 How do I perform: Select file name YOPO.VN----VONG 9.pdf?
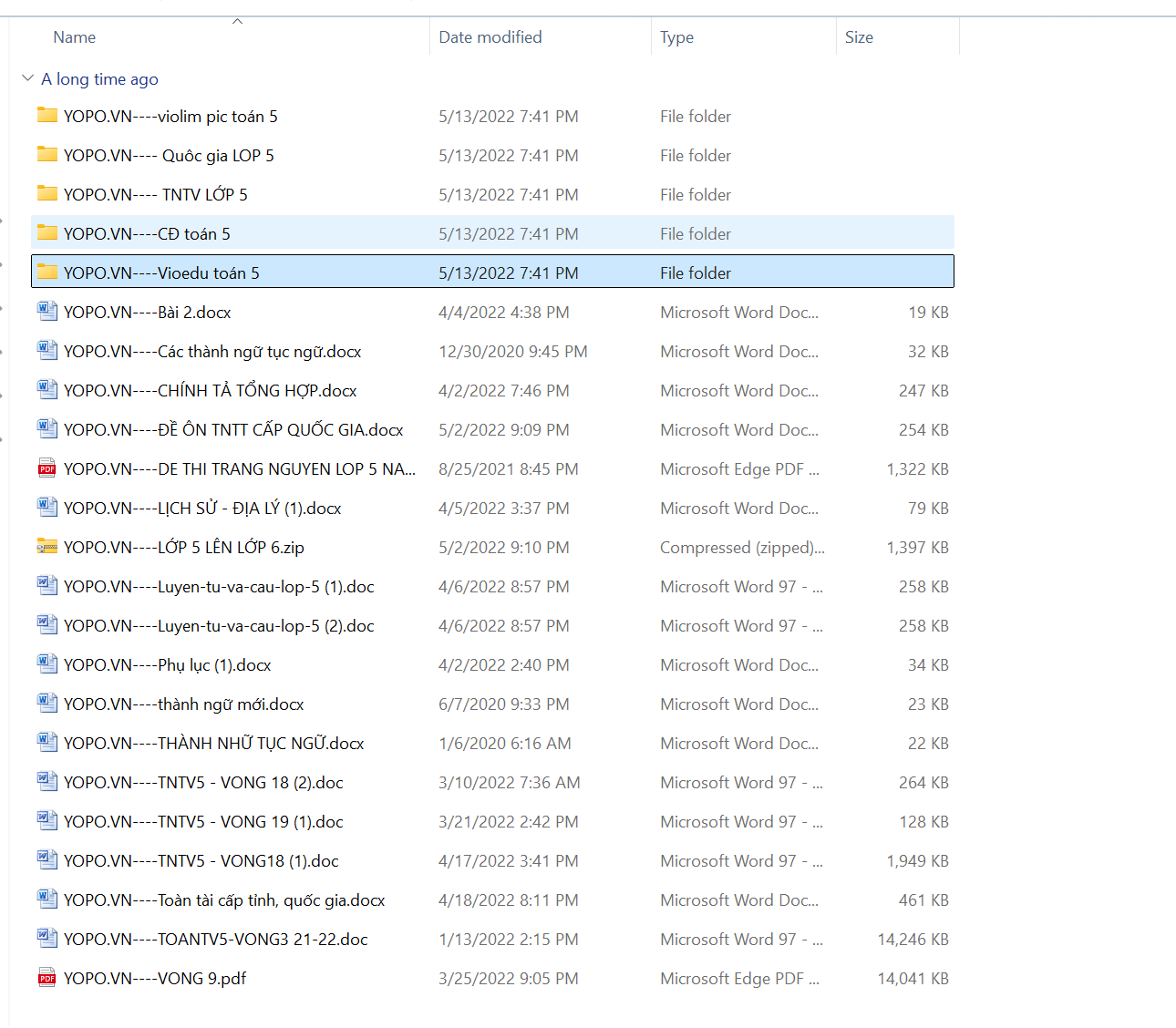point(155,979)
